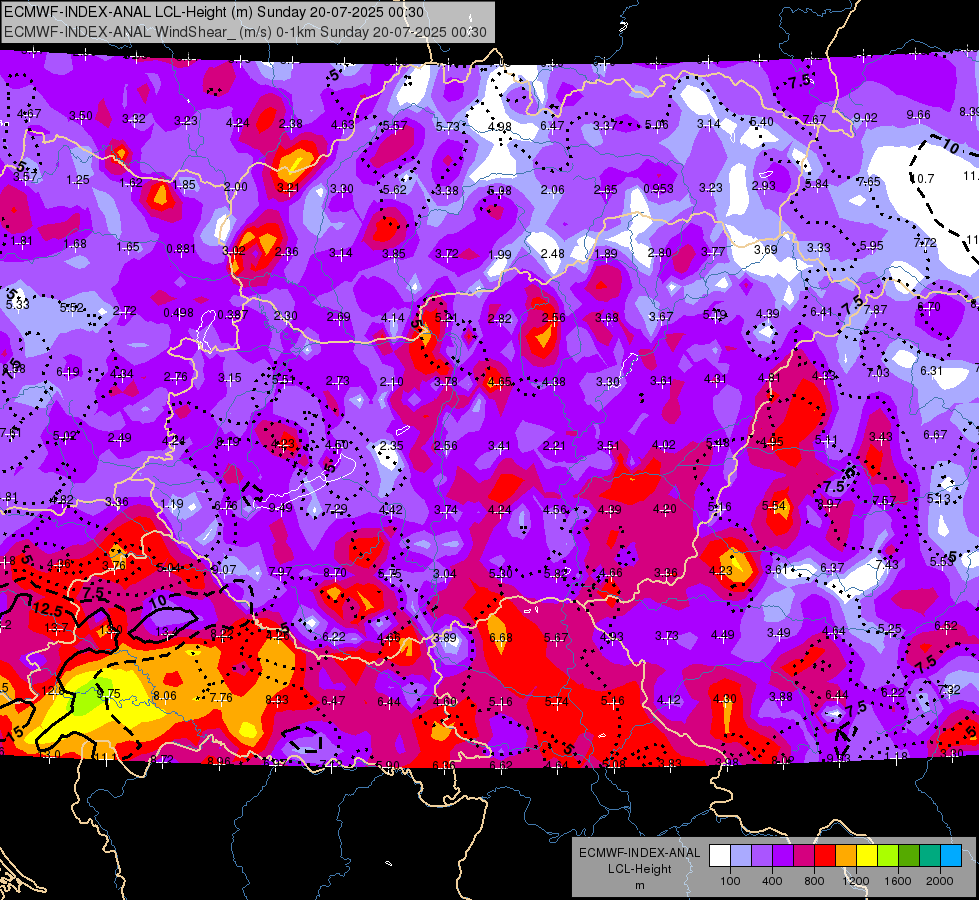
Task: Click the map value '8.06'
Action: coord(164,696)
